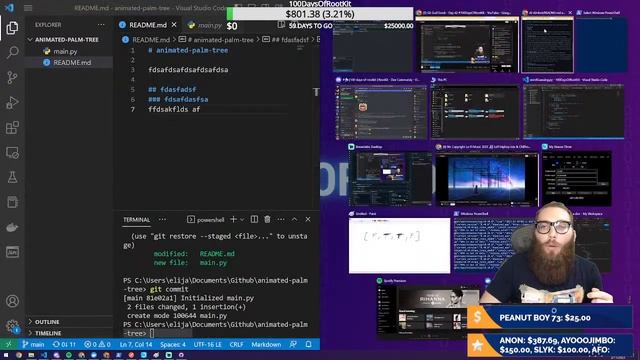640x360 pixels.
Task: Open the Source Control view
Action: [x=12, y=77]
